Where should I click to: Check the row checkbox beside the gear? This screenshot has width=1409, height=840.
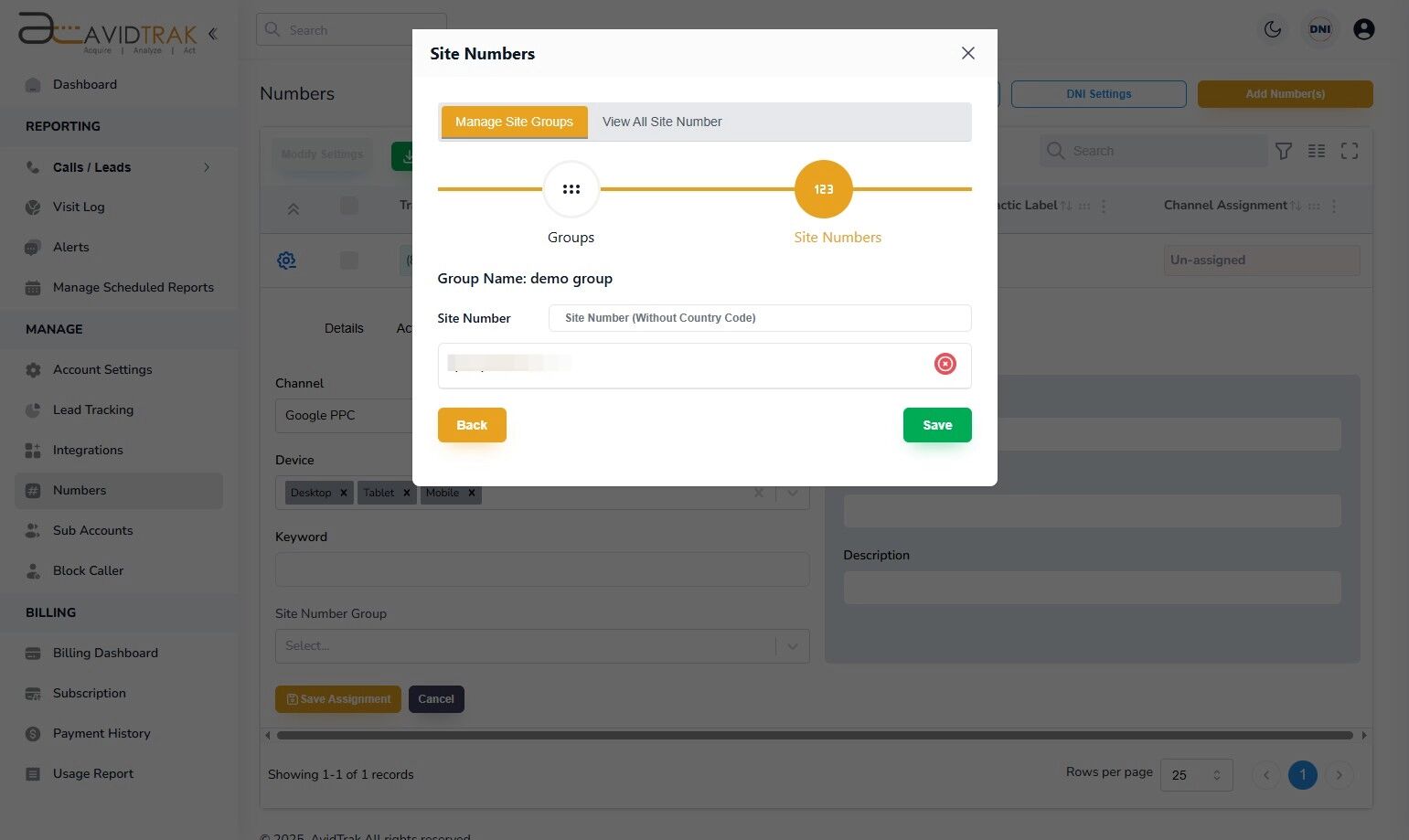tap(349, 260)
